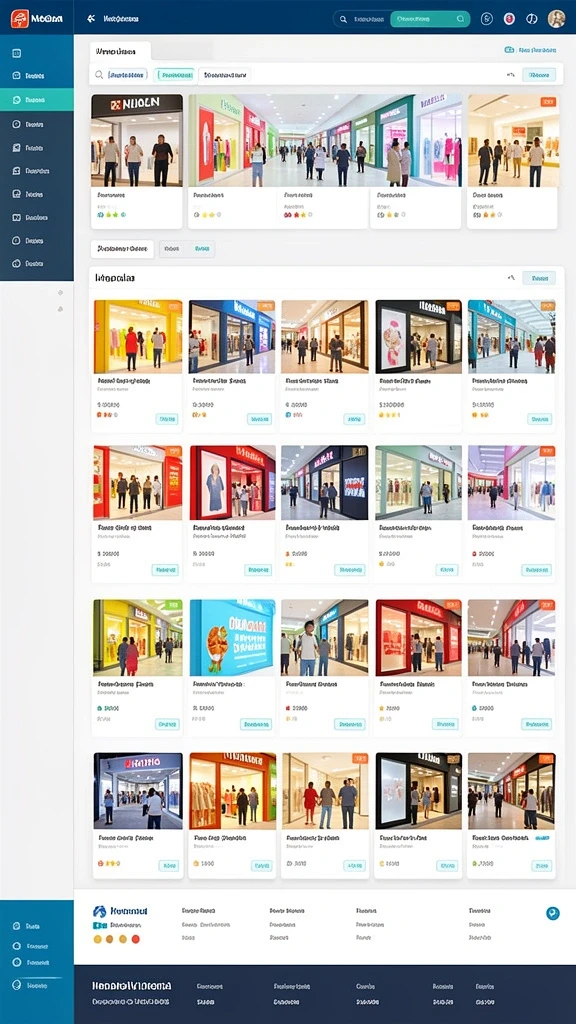Click the last item in the bottom sidebar group

37,985
